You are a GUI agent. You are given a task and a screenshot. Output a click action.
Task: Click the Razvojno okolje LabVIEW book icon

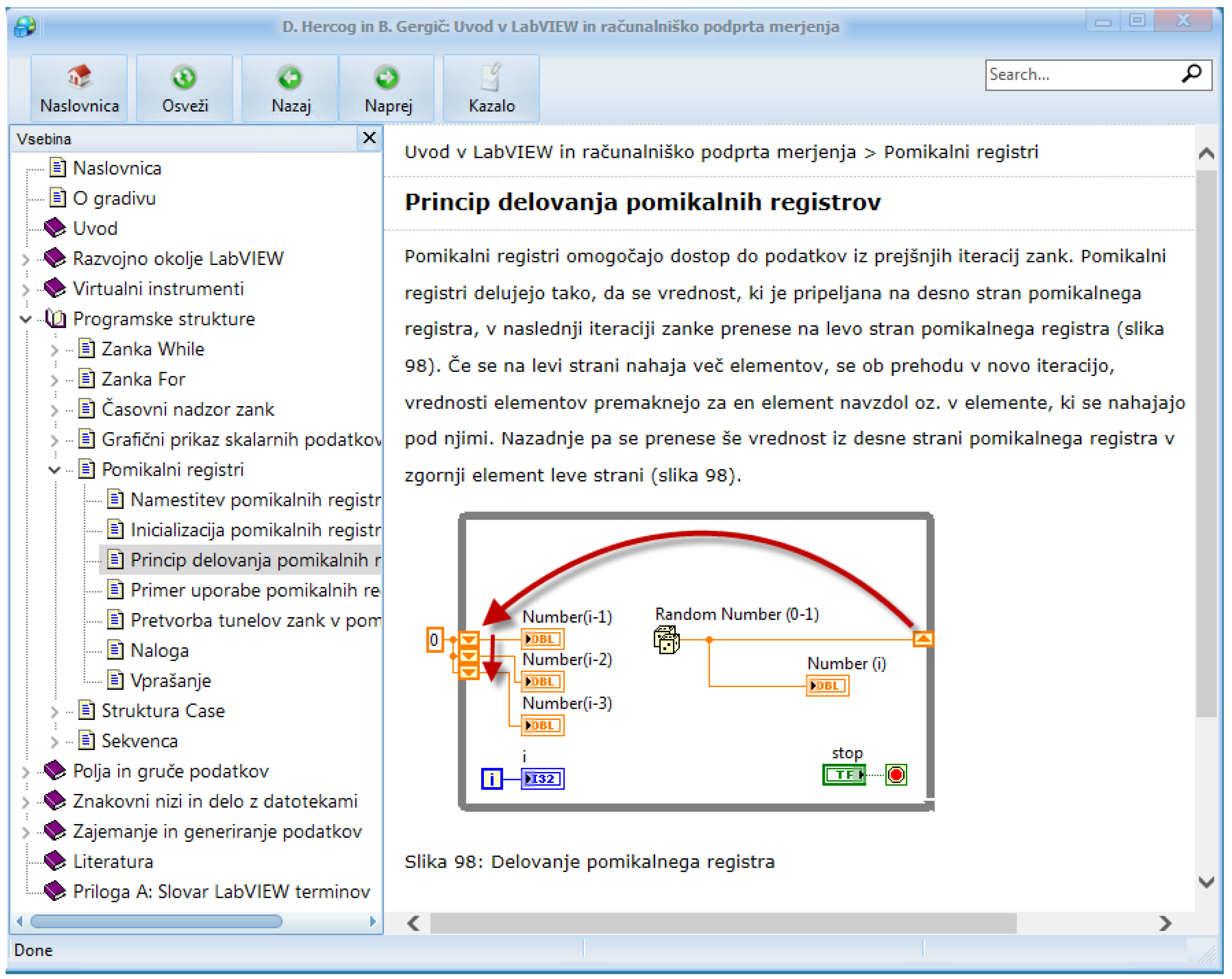point(55,258)
